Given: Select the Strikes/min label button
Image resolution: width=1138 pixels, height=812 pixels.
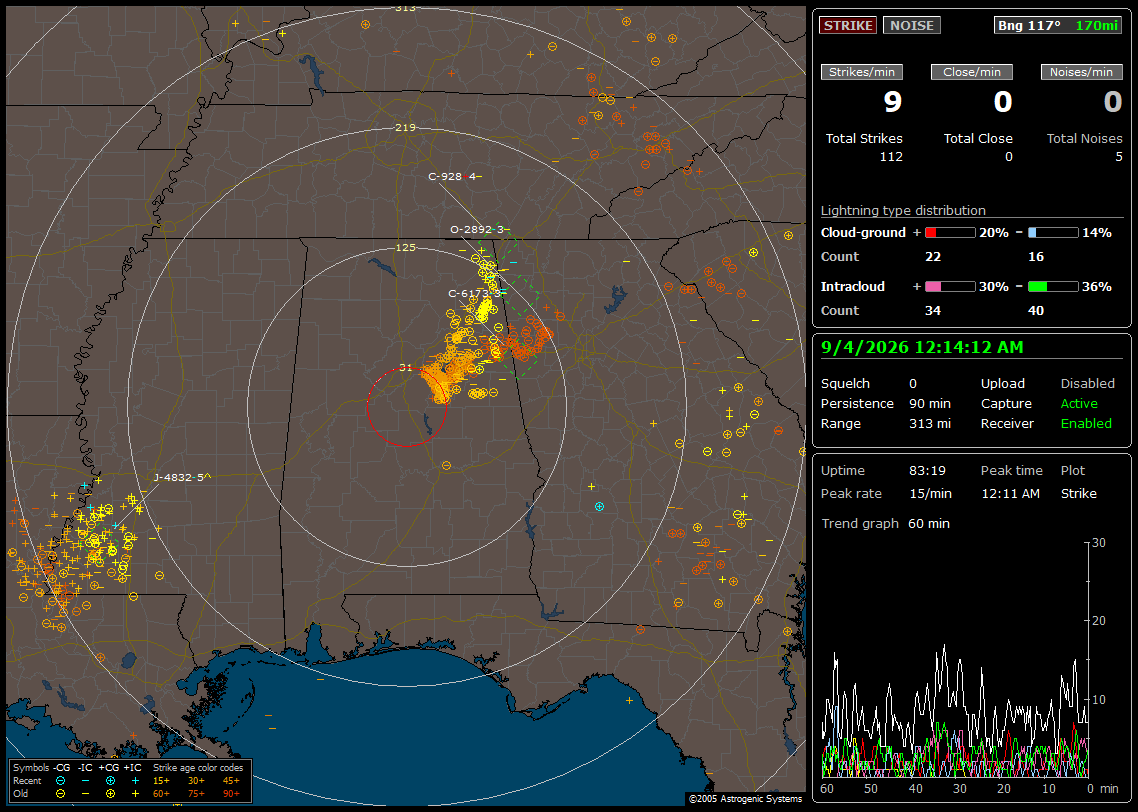Looking at the screenshot, I should pos(861,72).
